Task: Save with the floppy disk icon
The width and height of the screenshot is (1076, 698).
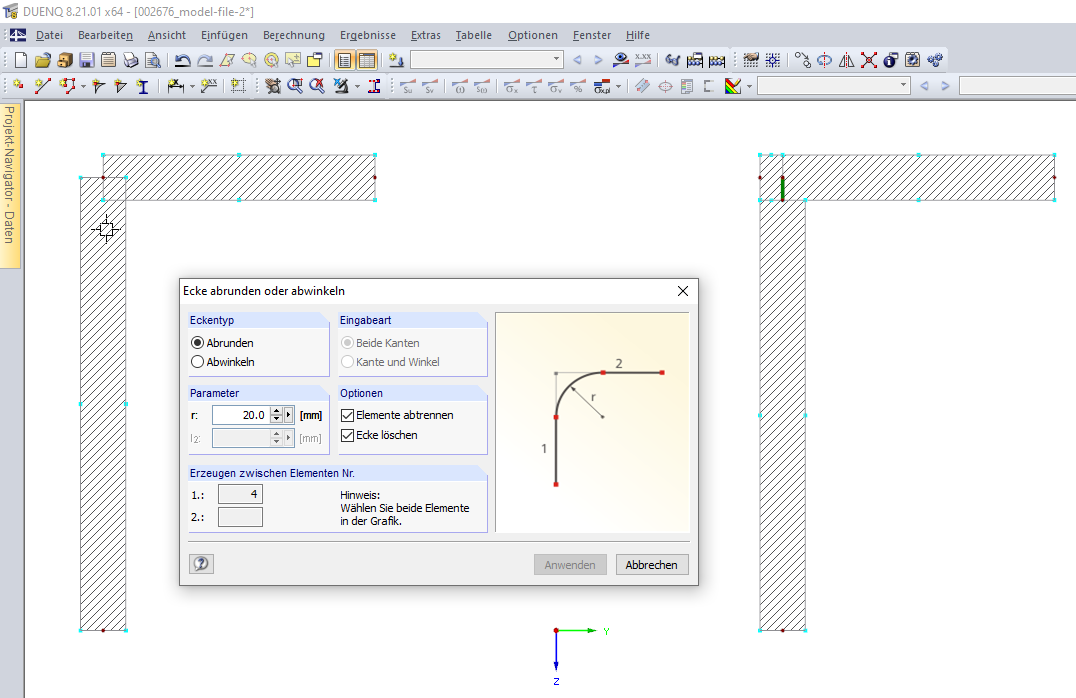Action: click(86, 60)
